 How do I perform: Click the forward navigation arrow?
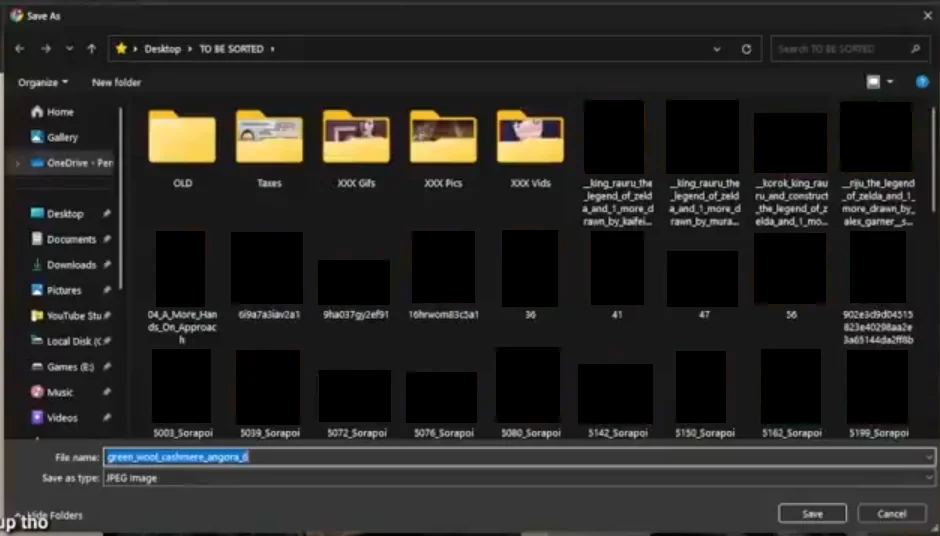pos(46,49)
